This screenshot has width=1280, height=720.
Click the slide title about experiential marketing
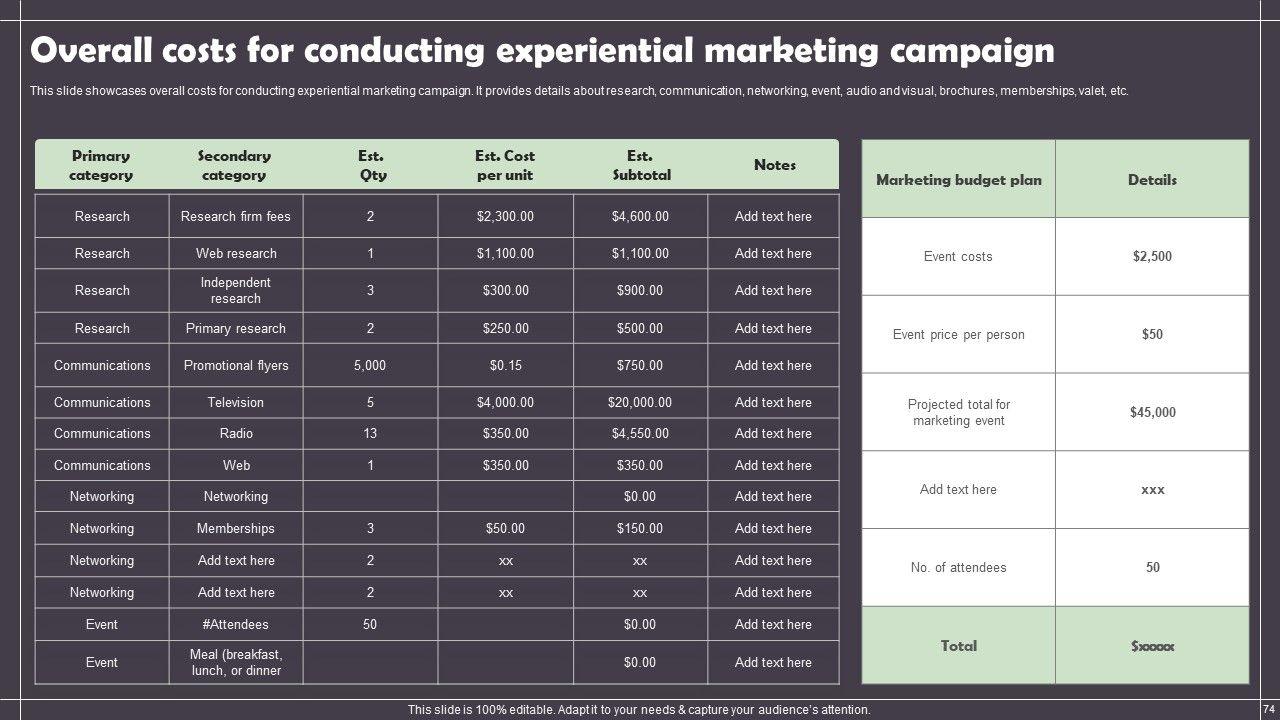point(542,50)
